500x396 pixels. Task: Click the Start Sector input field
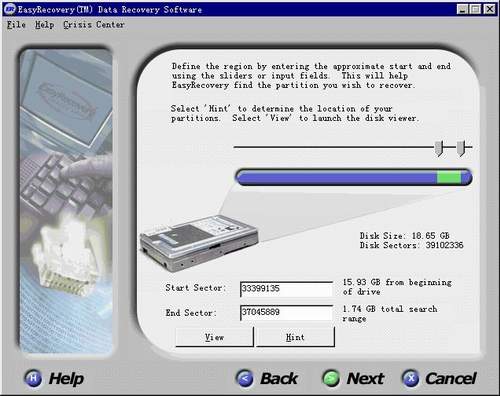(286, 289)
